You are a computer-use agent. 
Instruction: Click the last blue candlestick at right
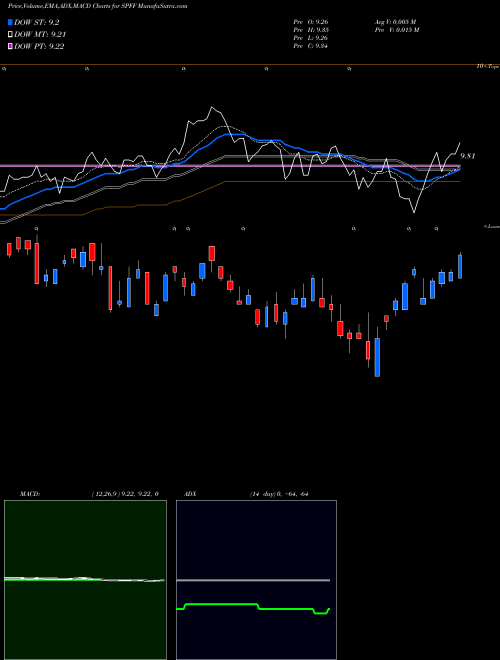pyautogui.click(x=460, y=266)
